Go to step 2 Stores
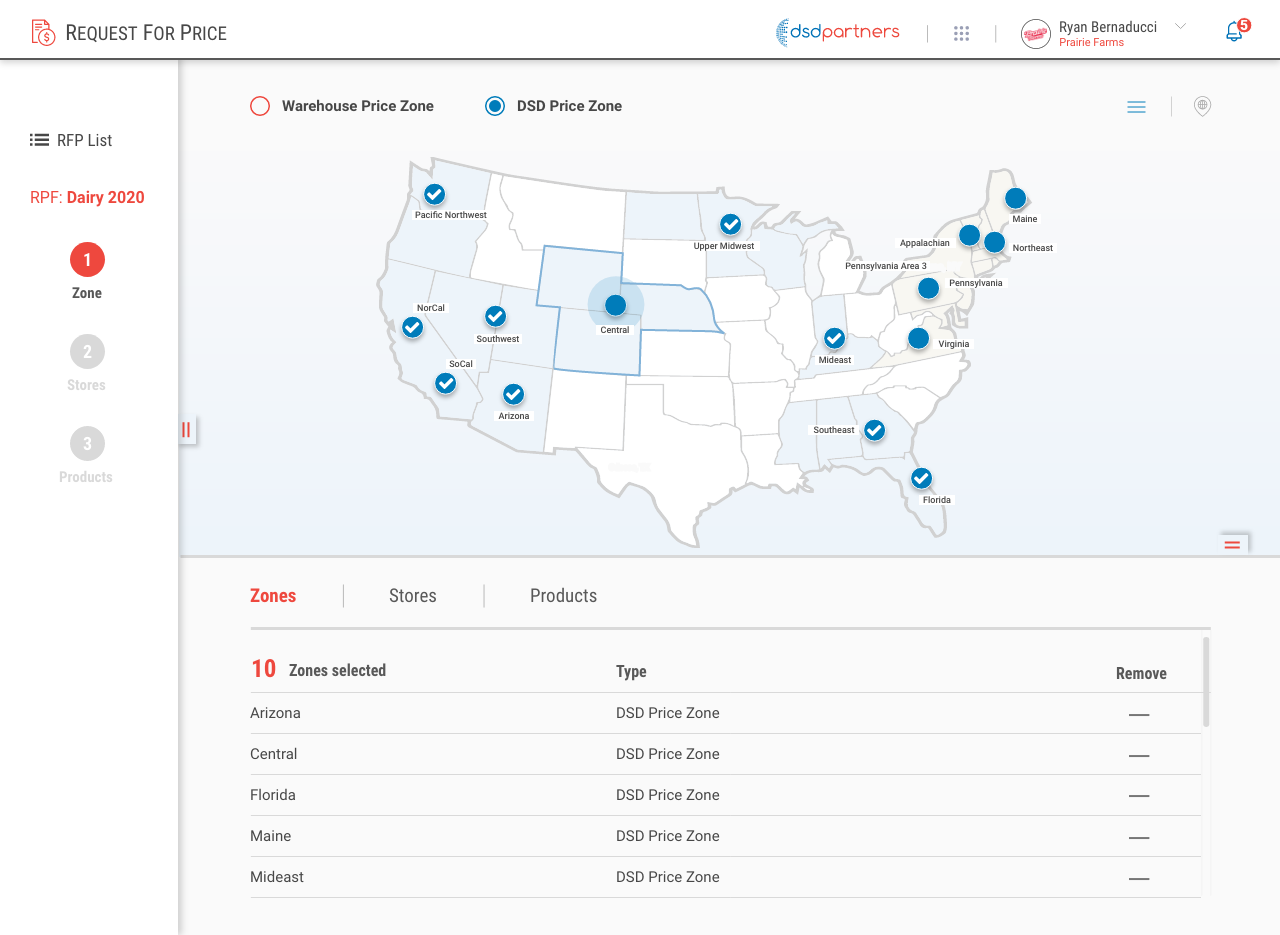Screen dimensions: 1280x935 click(87, 352)
